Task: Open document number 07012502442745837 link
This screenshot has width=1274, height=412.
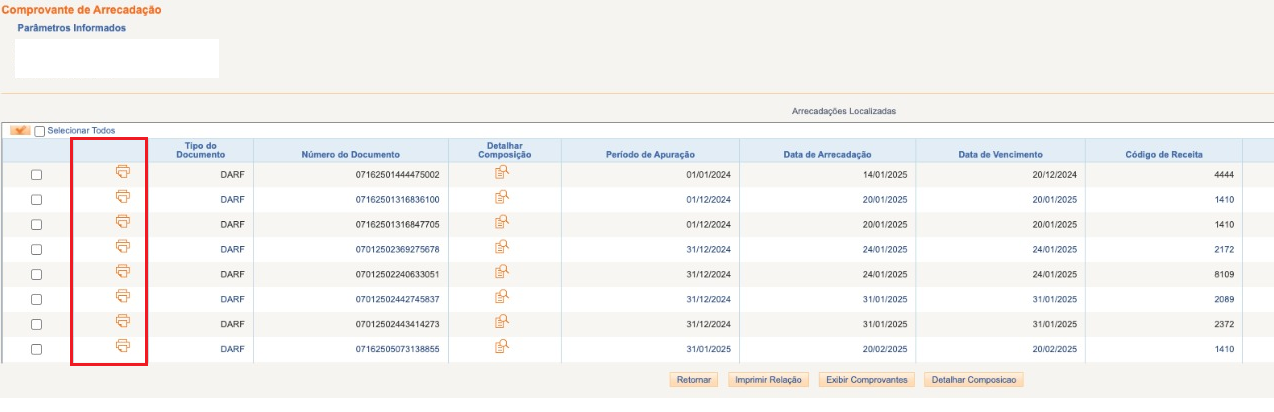Action: coord(397,299)
